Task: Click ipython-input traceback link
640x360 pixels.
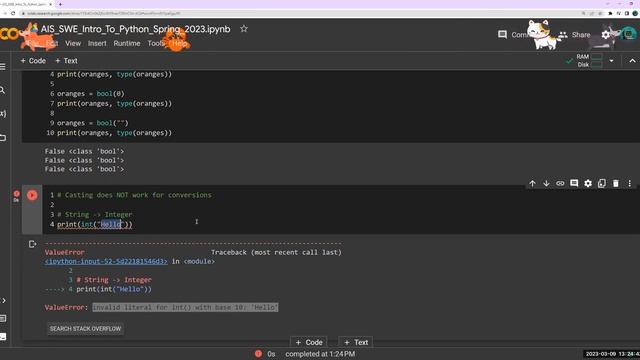Action: 106,261
